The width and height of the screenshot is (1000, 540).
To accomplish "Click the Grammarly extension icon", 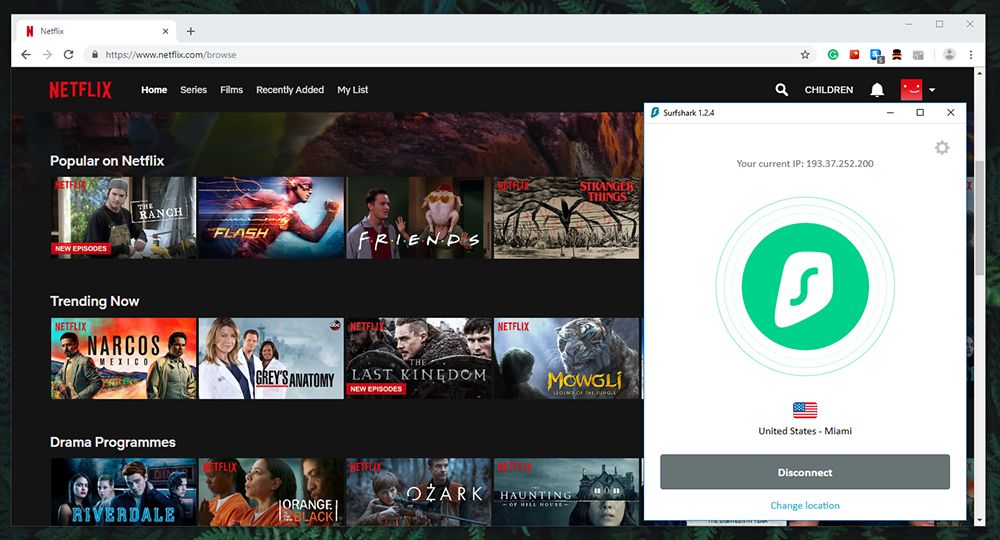I will pyautogui.click(x=833, y=55).
